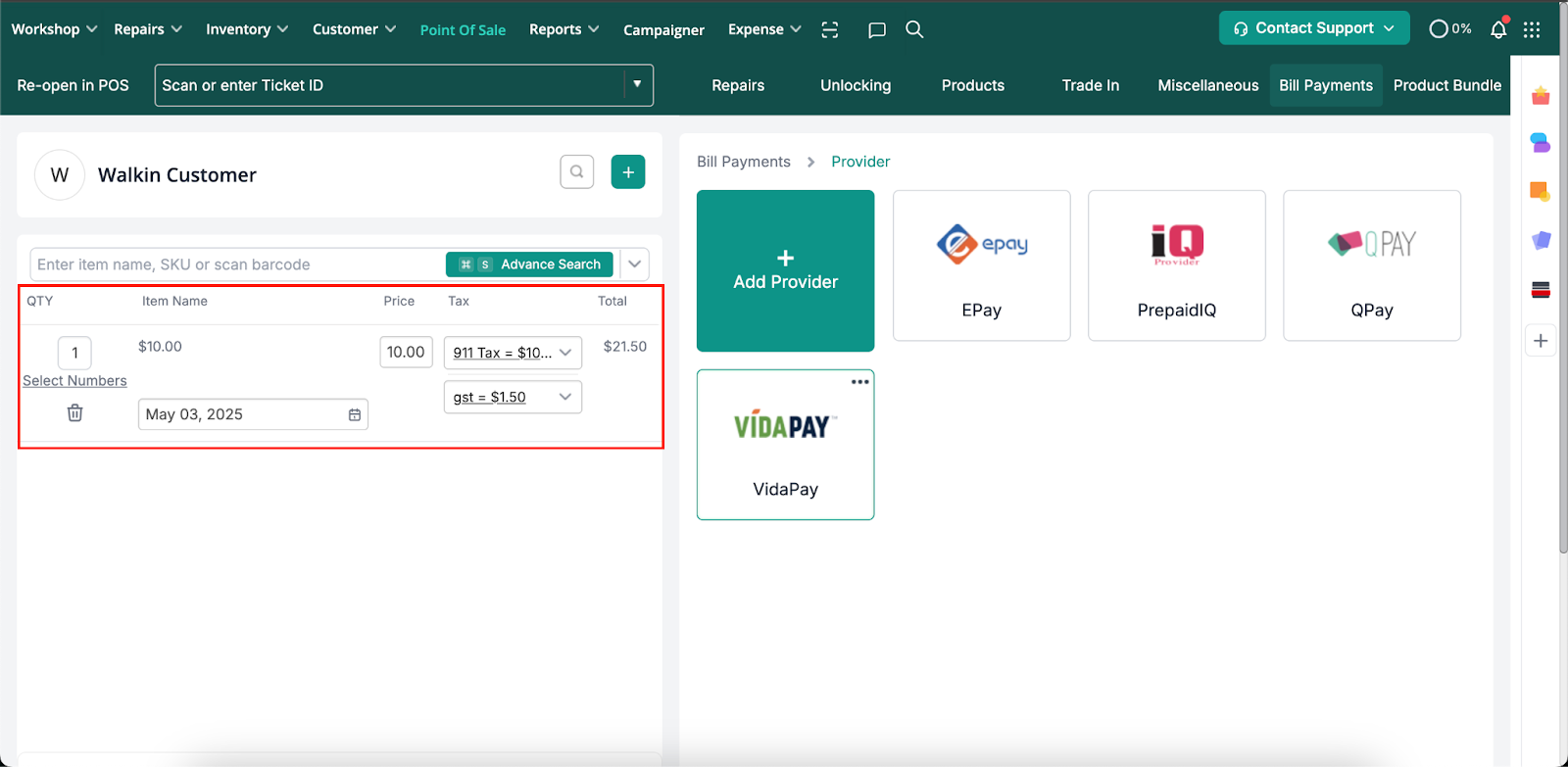Delete the line item with trash icon
The image size is (1568, 767).
click(74, 413)
